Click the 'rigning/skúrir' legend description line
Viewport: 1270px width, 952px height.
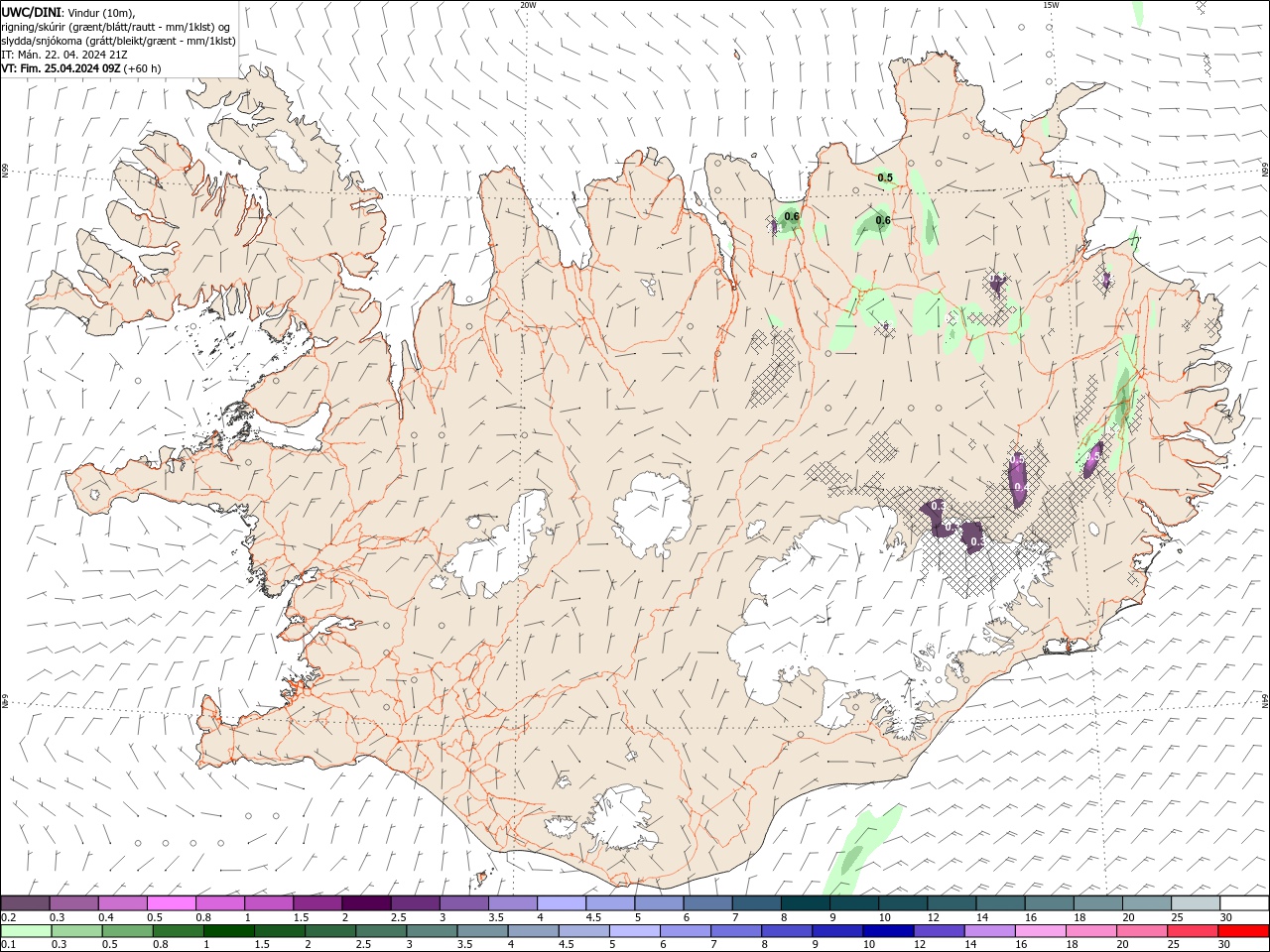117,27
